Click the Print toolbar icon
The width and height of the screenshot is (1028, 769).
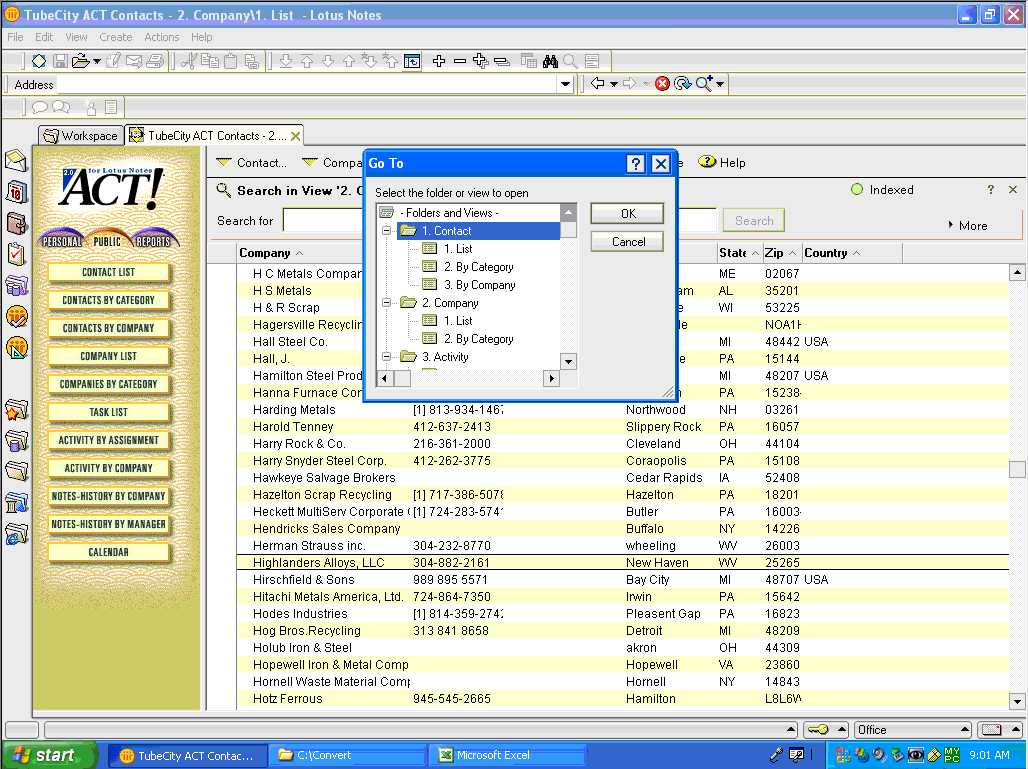pos(155,61)
